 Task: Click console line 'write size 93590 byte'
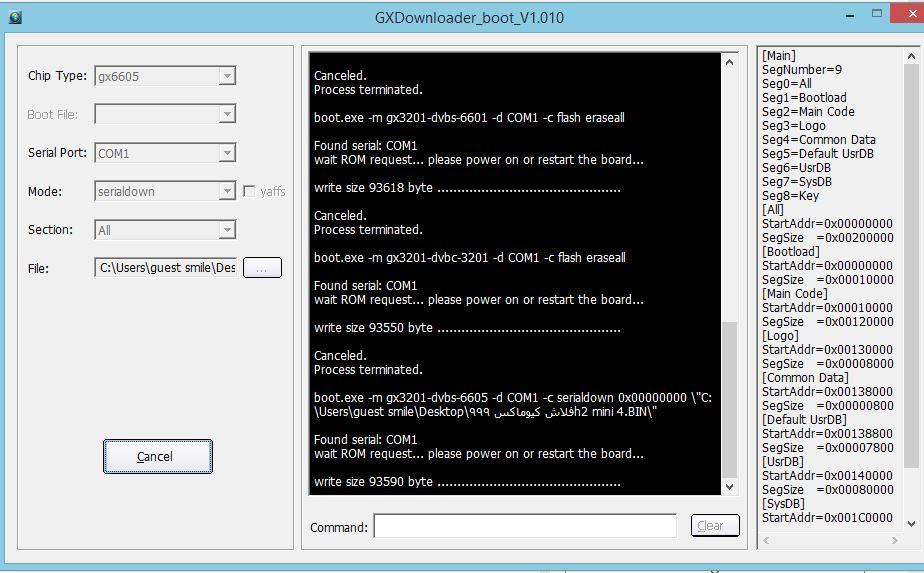467,482
